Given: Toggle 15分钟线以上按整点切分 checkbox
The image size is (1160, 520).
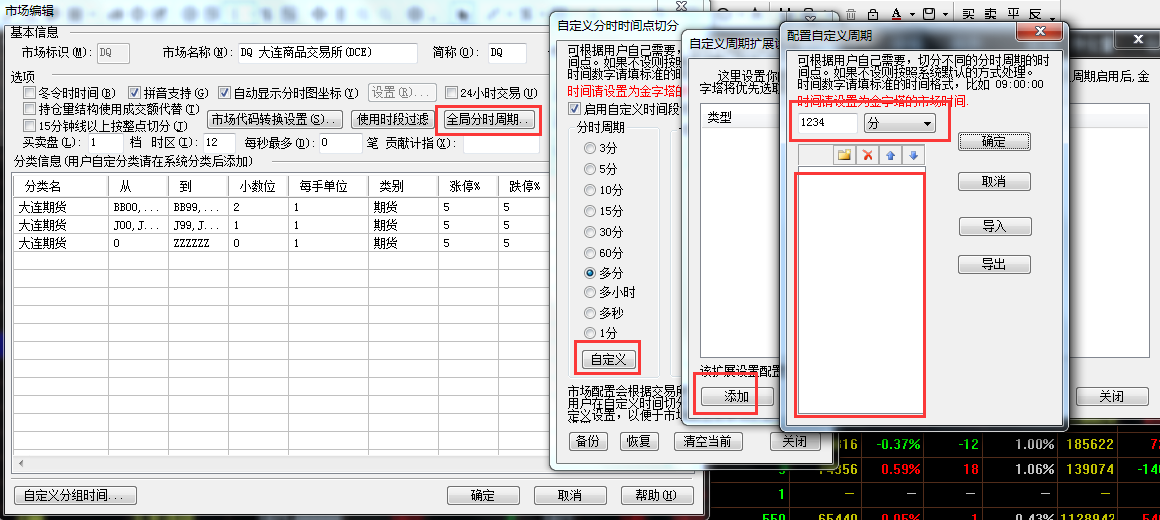Looking at the screenshot, I should (x=30, y=126).
